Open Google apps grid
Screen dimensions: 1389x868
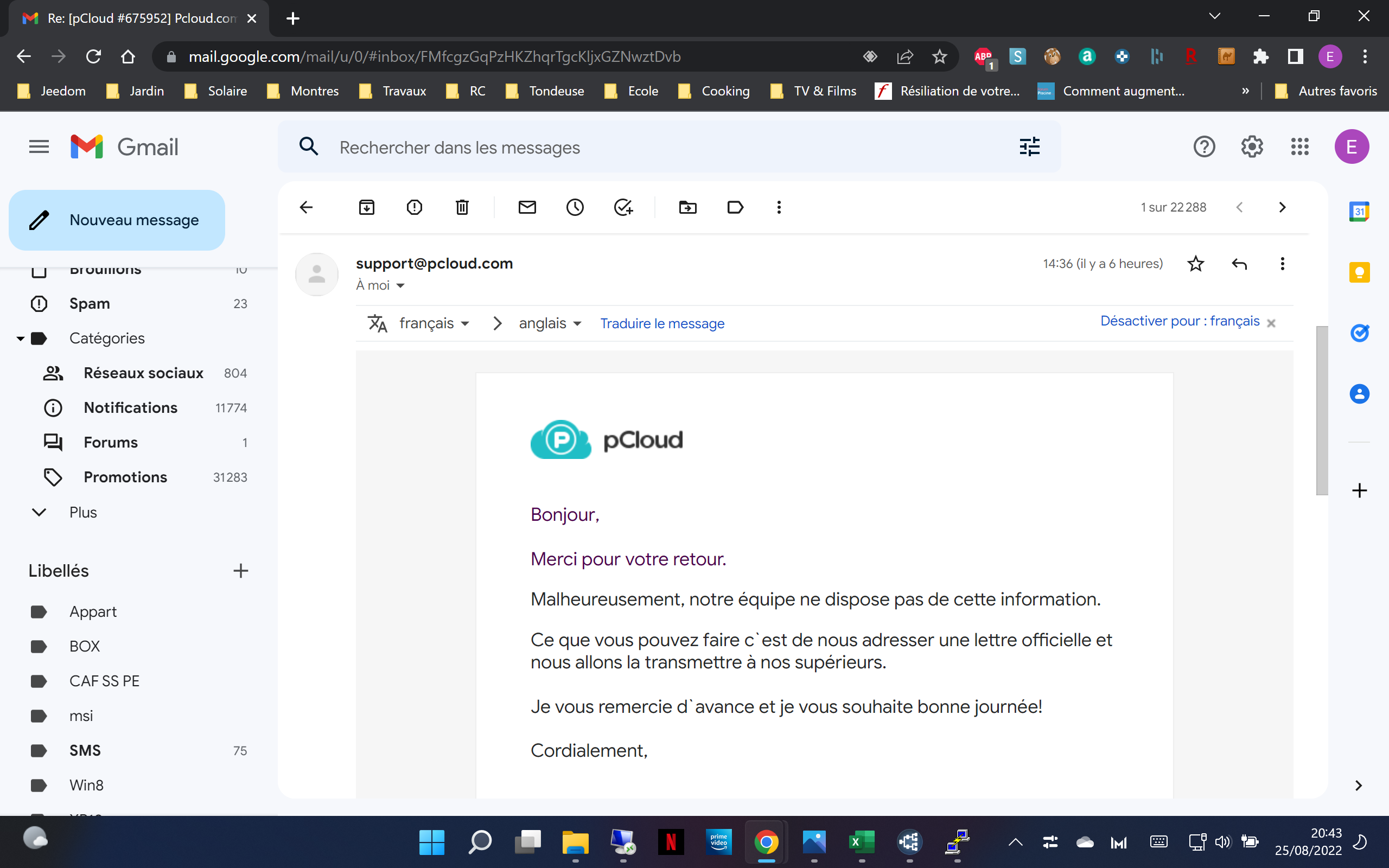click(x=1299, y=147)
